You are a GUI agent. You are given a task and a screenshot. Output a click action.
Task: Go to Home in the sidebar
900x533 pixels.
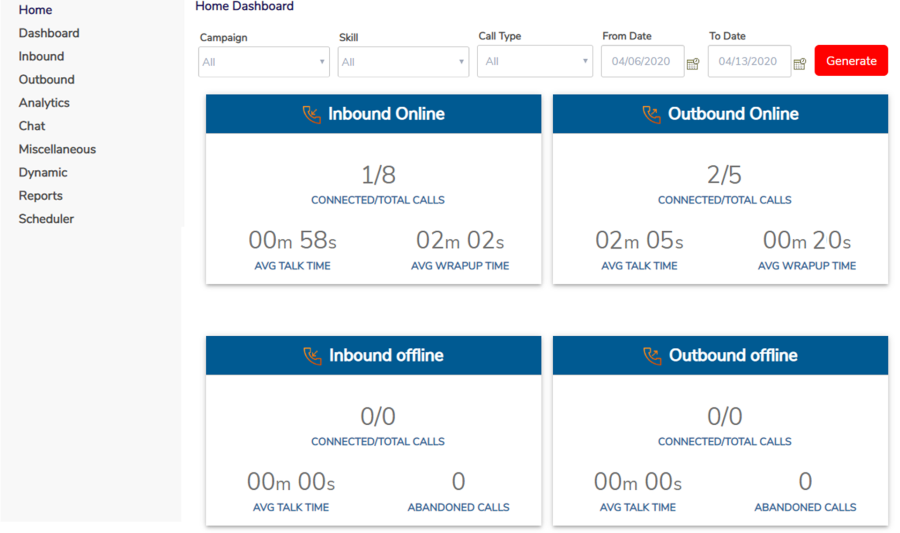(x=35, y=10)
